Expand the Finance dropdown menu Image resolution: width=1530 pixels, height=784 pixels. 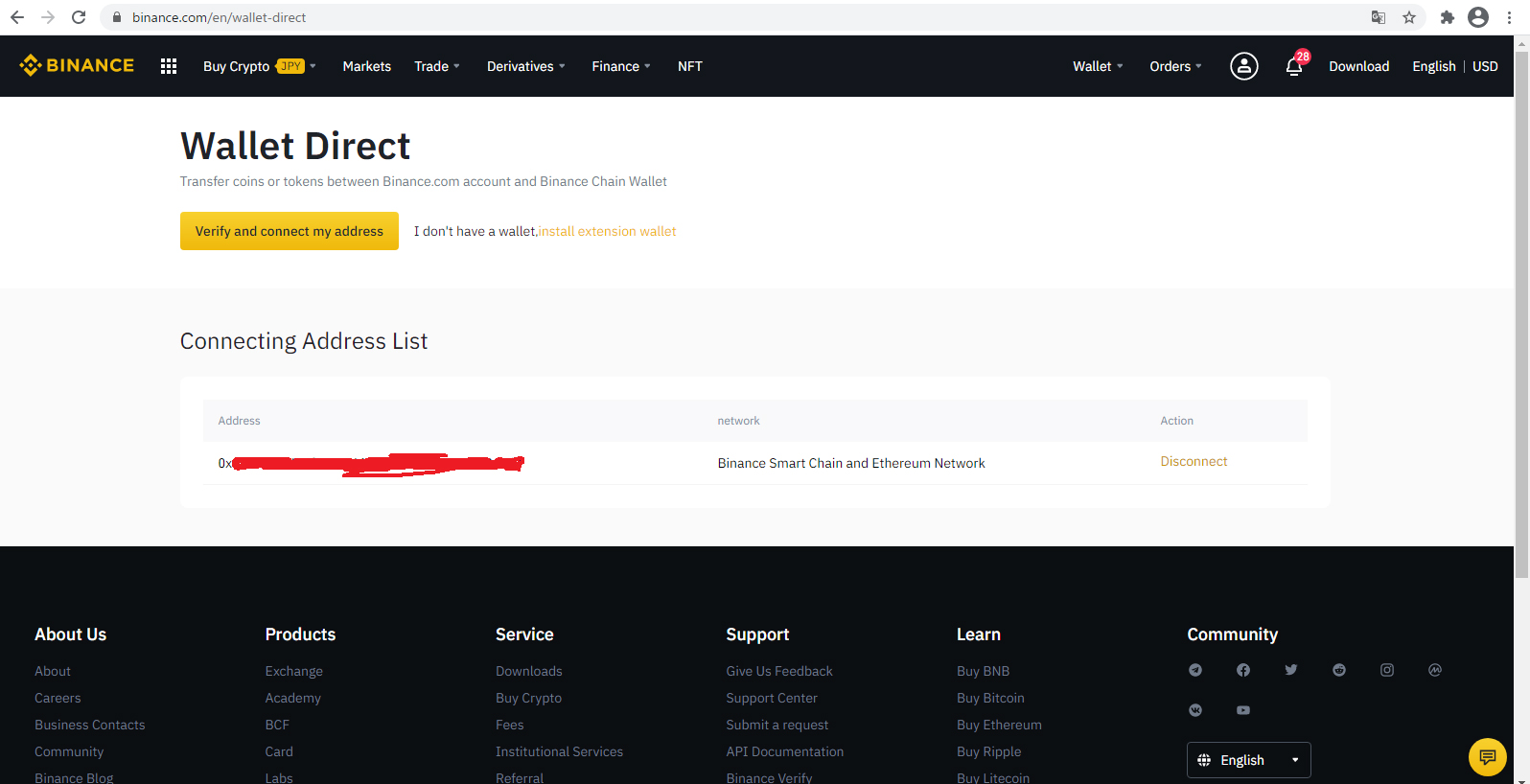pyautogui.click(x=621, y=66)
